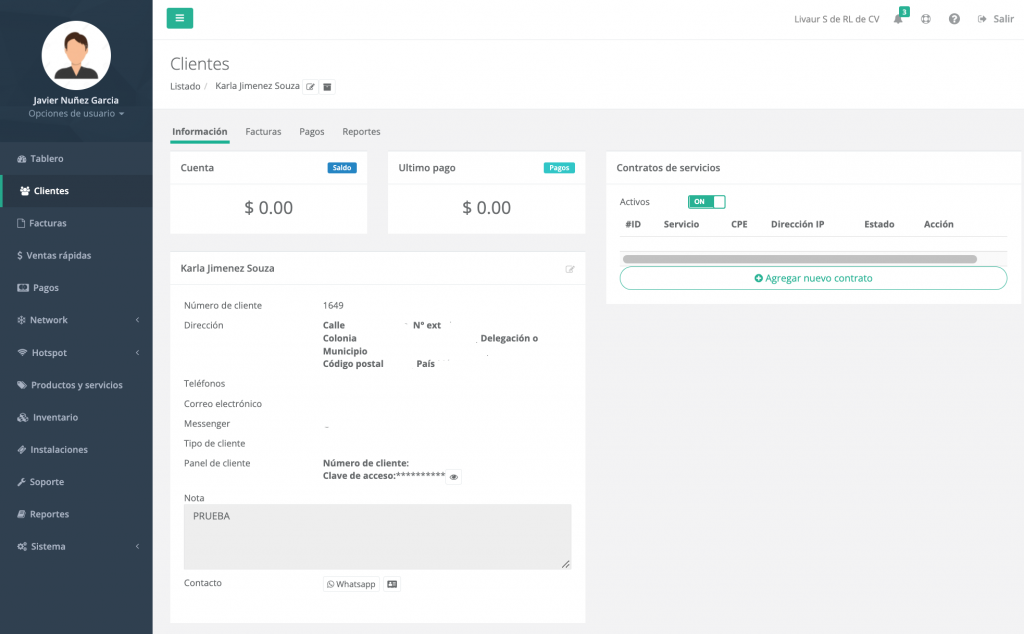Expand the Network sidebar submenu
The image size is (1024, 634).
76,320
